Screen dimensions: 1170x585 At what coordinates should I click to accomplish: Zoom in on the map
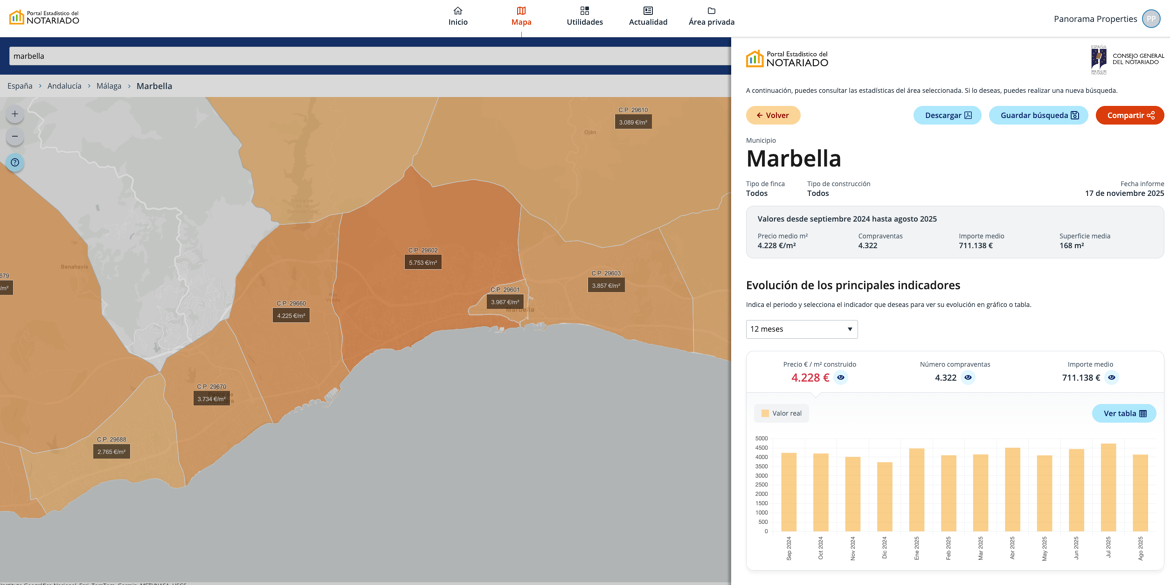pyautogui.click(x=15, y=114)
